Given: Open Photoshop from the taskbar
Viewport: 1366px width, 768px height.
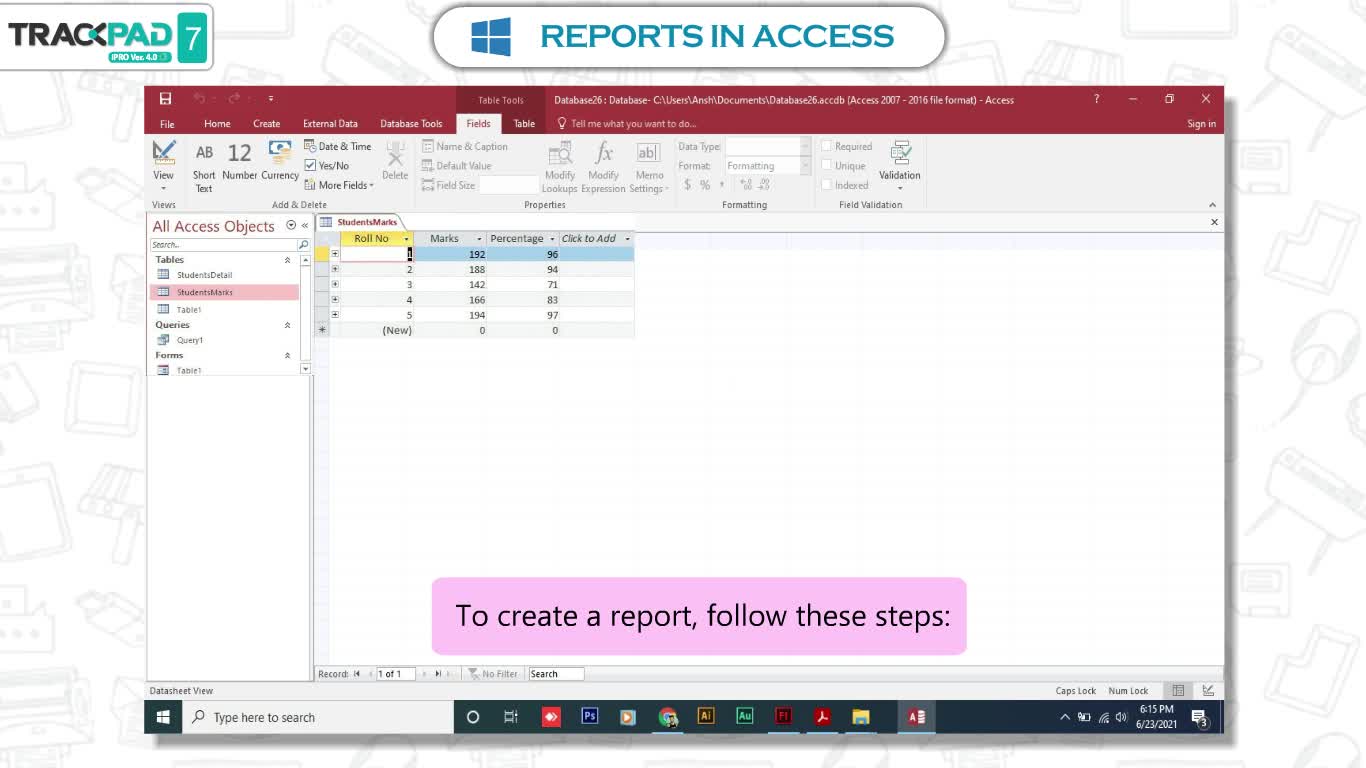Looking at the screenshot, I should [590, 717].
